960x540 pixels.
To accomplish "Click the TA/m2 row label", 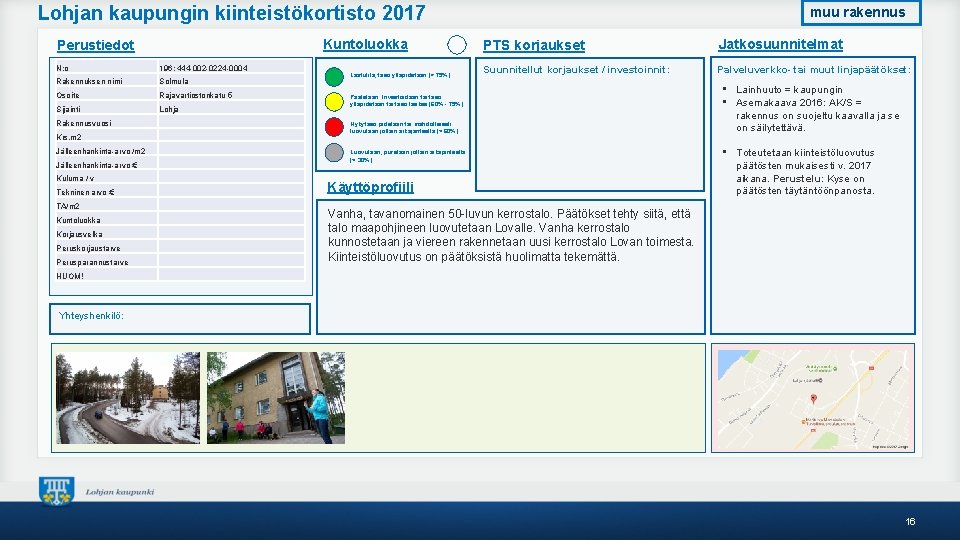I will [68, 206].
